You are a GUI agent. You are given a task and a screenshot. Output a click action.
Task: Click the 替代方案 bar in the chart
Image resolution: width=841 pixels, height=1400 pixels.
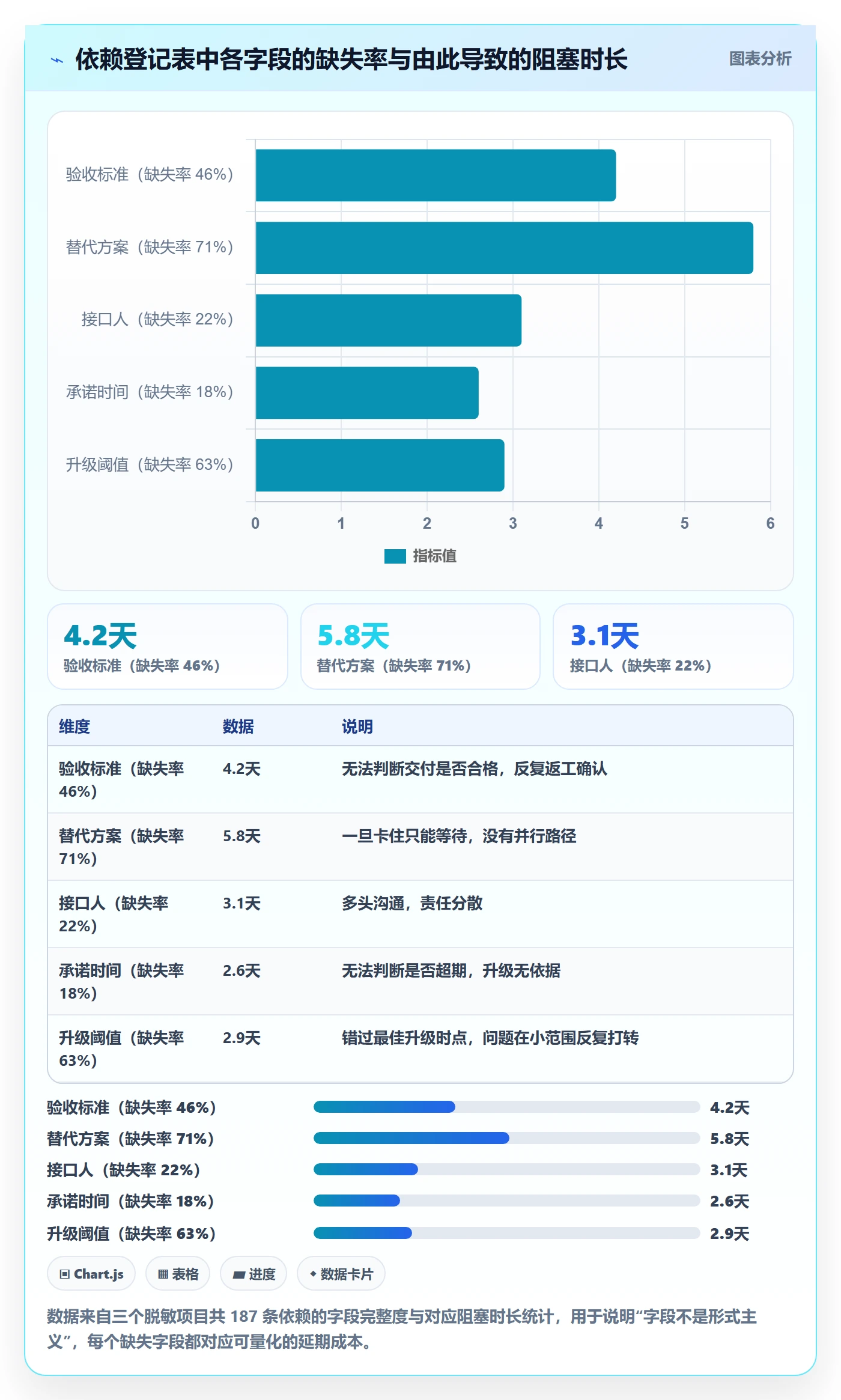505,248
